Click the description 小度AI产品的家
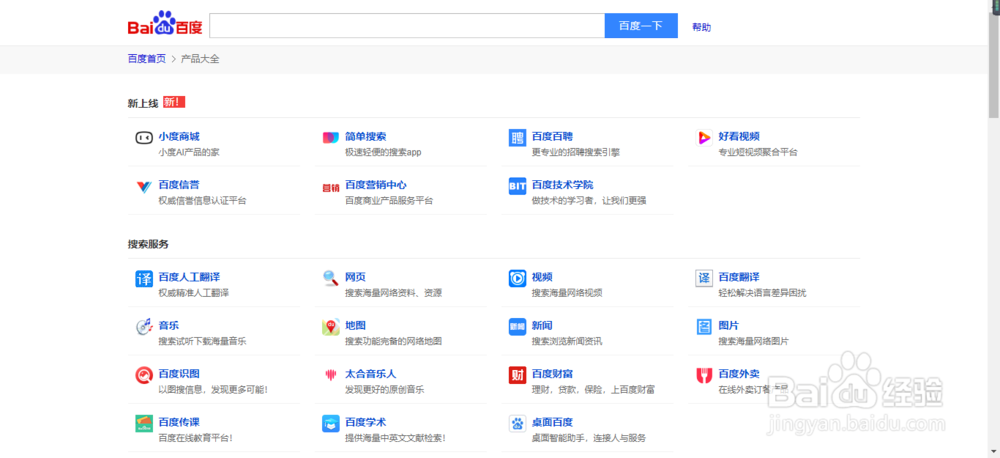The width and height of the screenshot is (1000, 458). tap(189, 152)
